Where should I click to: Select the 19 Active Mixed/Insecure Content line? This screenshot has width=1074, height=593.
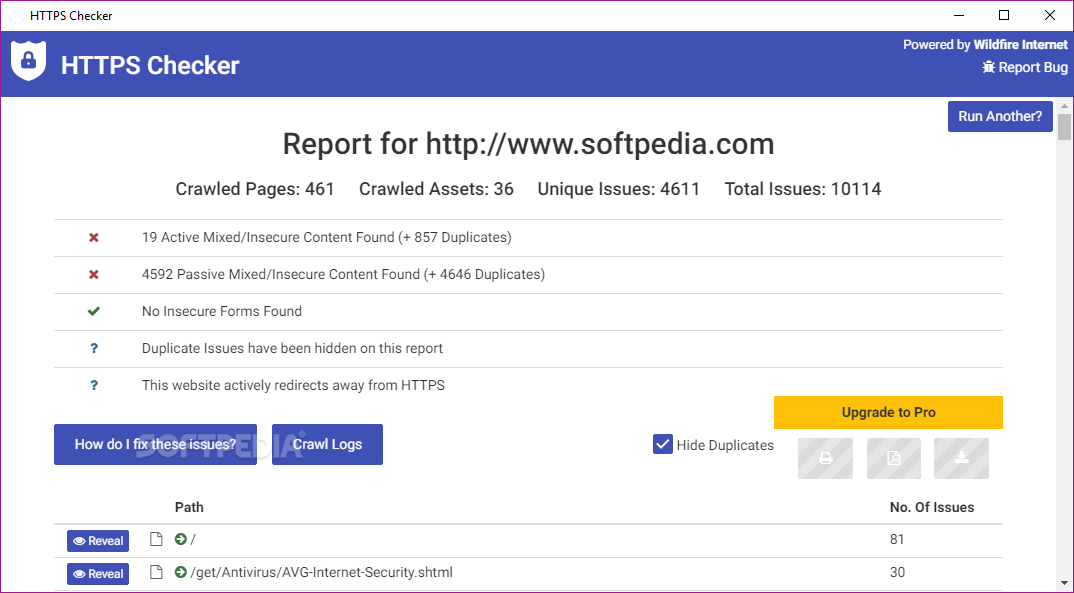point(327,238)
